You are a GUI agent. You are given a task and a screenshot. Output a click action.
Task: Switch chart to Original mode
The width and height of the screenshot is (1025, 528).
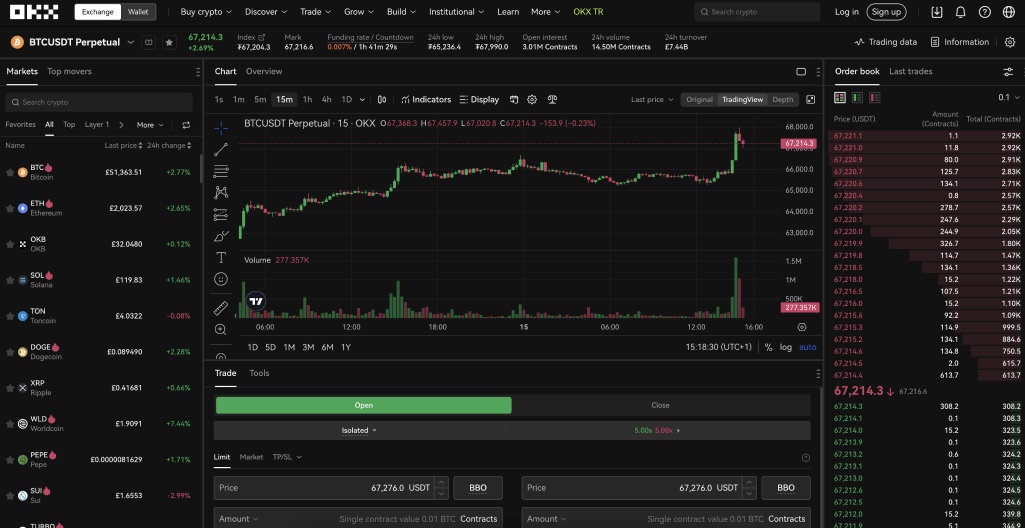tap(699, 99)
